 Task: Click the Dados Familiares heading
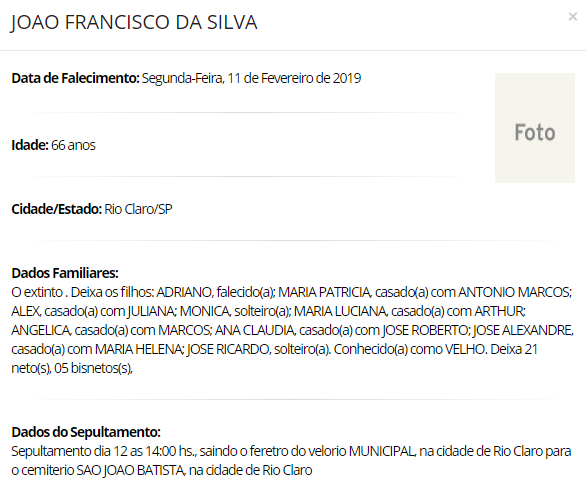pos(65,273)
